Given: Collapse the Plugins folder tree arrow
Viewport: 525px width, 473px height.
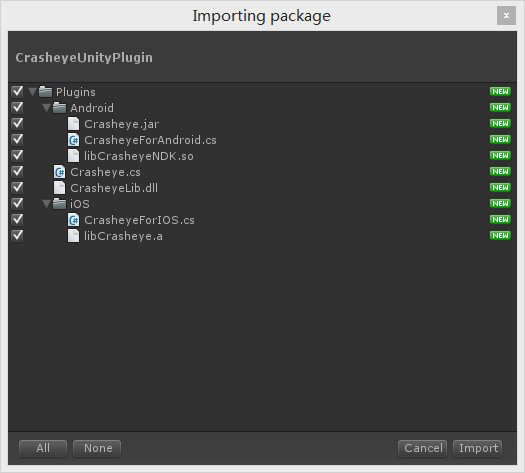Looking at the screenshot, I should [32, 92].
